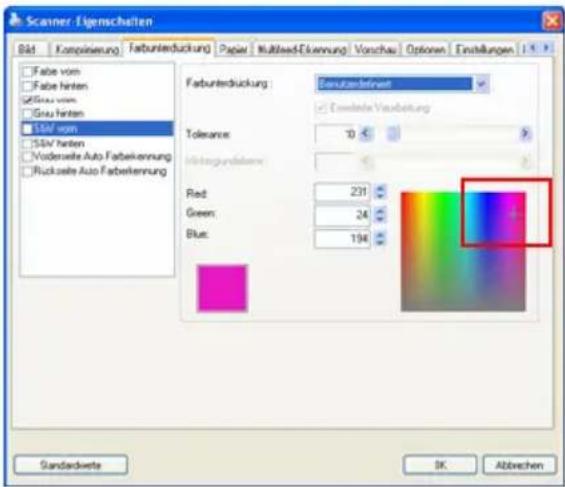Viewport: 565px width, 487px height.
Task: Click the Abbrechen button
Action: (519, 465)
